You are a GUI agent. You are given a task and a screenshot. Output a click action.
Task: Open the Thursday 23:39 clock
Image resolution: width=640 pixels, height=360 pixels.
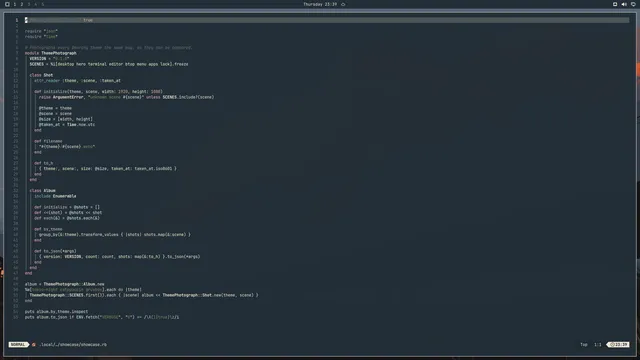pyautogui.click(x=320, y=4)
